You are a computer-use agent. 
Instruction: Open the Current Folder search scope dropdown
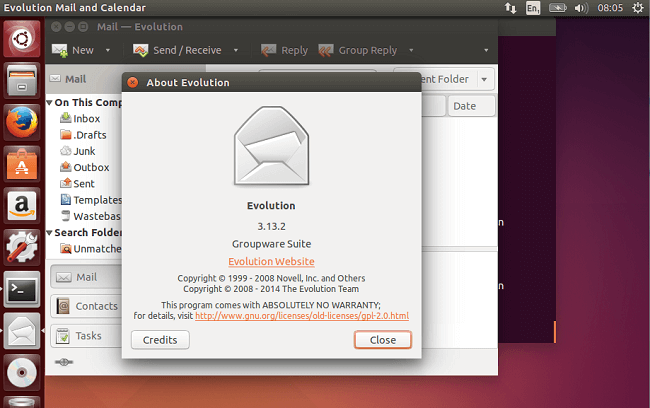[484, 79]
